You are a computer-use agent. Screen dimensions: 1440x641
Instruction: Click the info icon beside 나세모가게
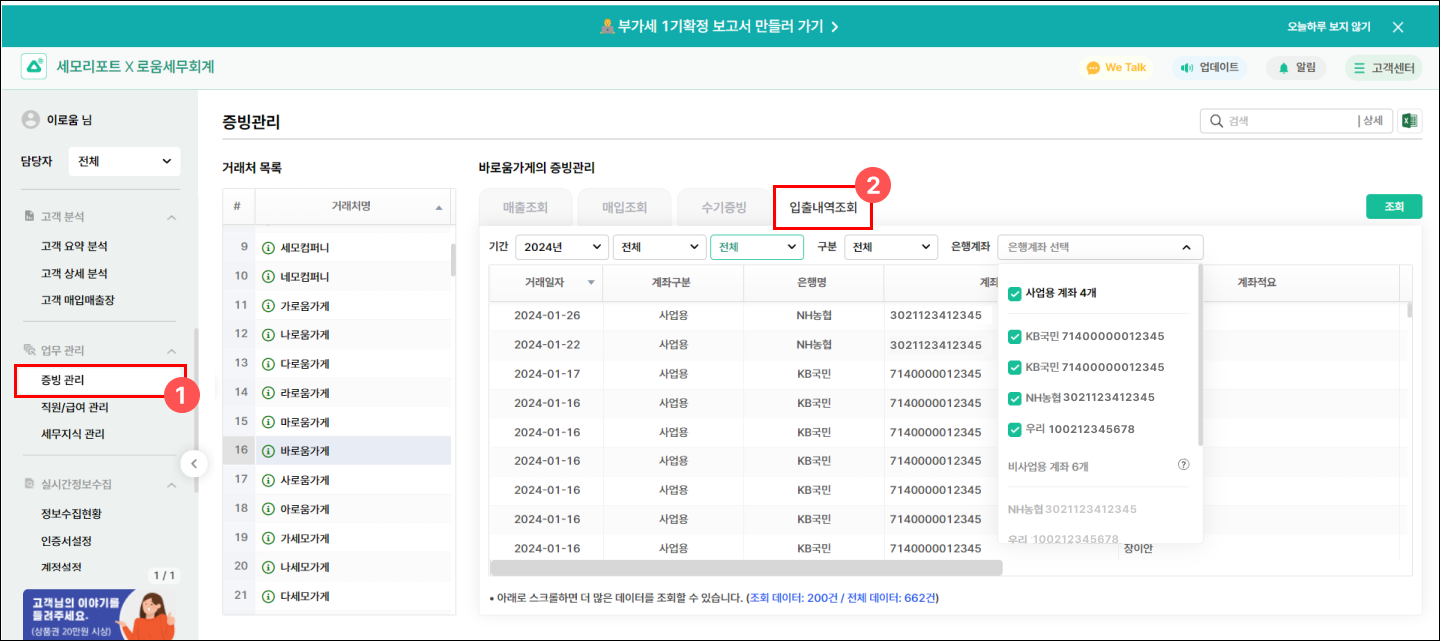268,566
